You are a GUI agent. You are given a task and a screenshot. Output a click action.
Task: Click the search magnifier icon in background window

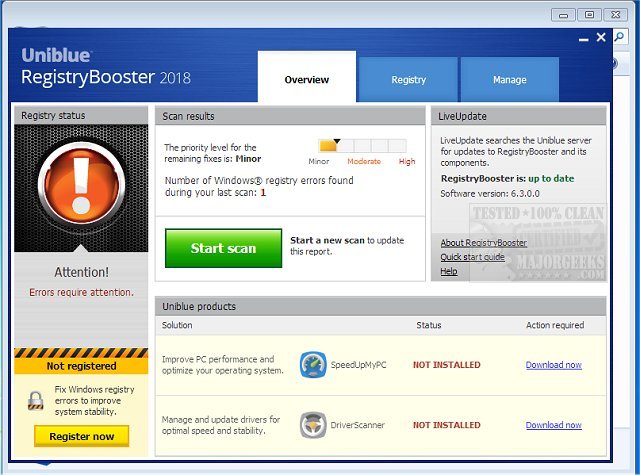point(619,37)
